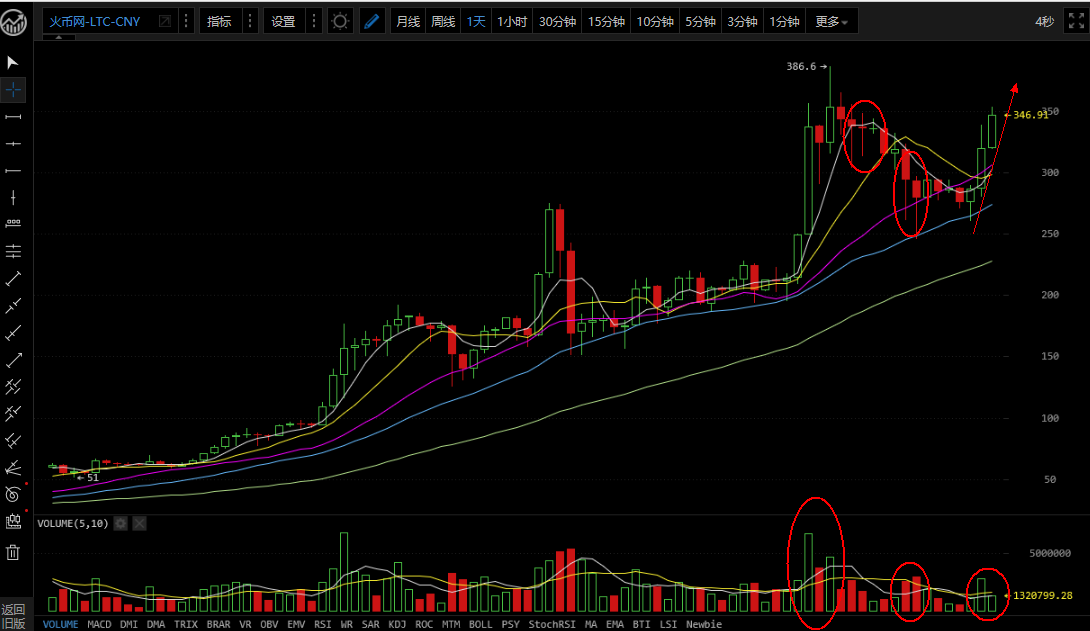Viewport: 1090px width, 631px height.
Task: Activate the crosshair cursor tool
Action: (x=13, y=90)
